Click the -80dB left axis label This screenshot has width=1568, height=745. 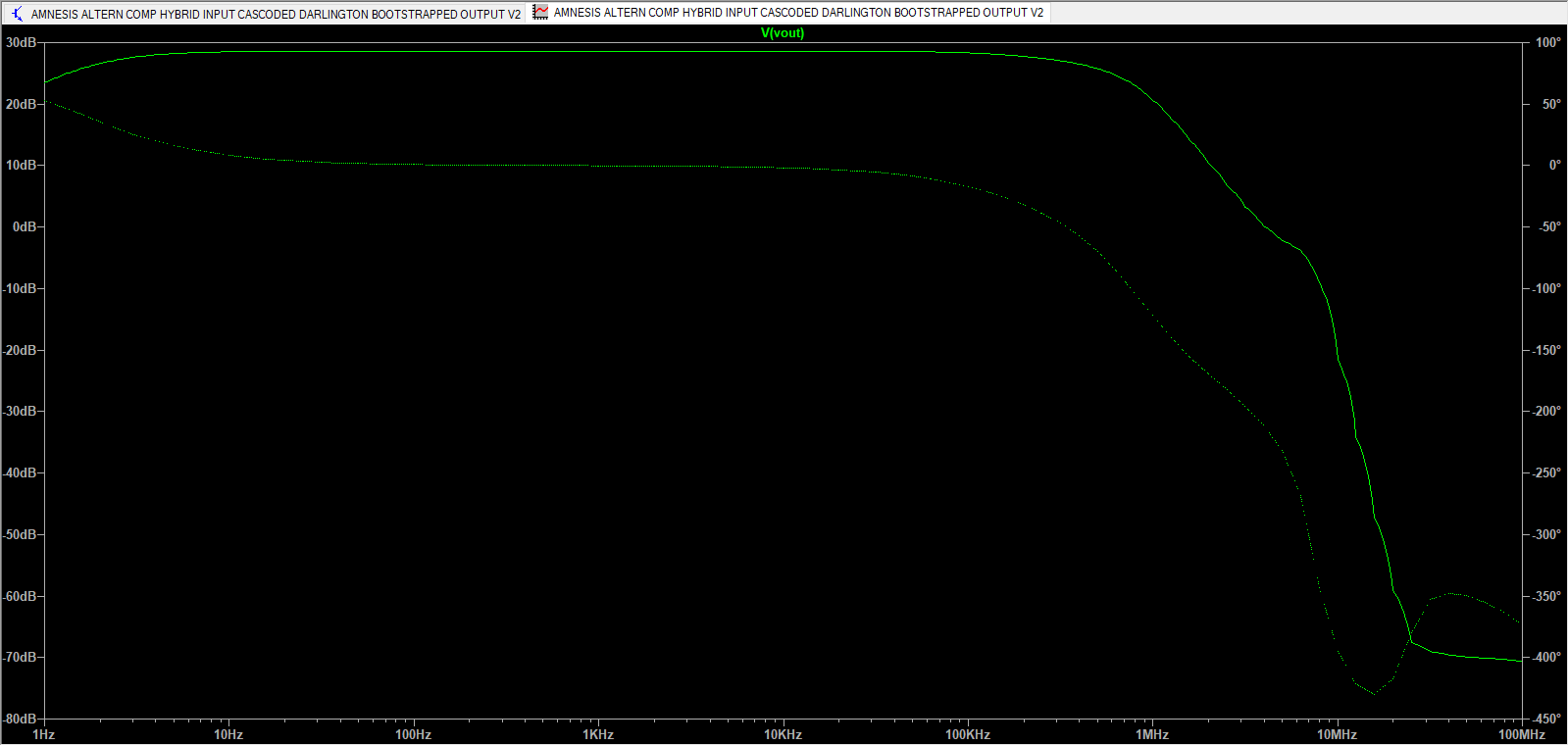(x=20, y=719)
